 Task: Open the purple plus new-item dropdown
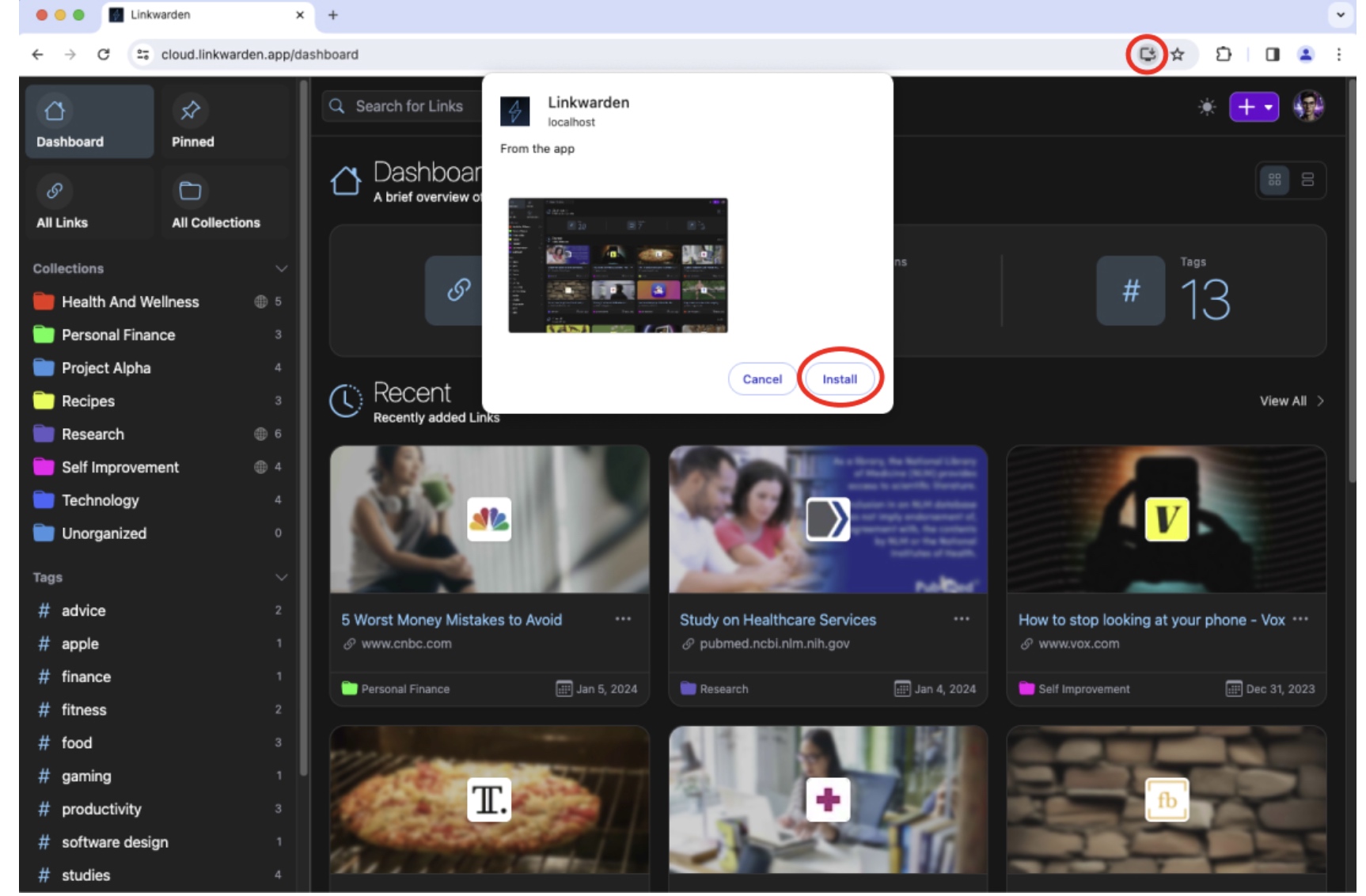tap(1254, 106)
